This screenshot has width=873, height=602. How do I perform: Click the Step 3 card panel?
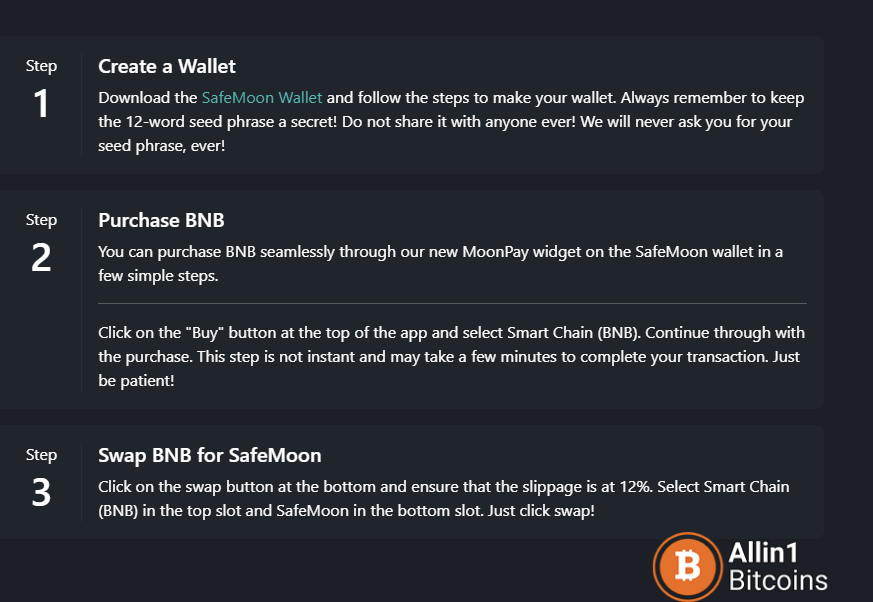click(x=411, y=482)
